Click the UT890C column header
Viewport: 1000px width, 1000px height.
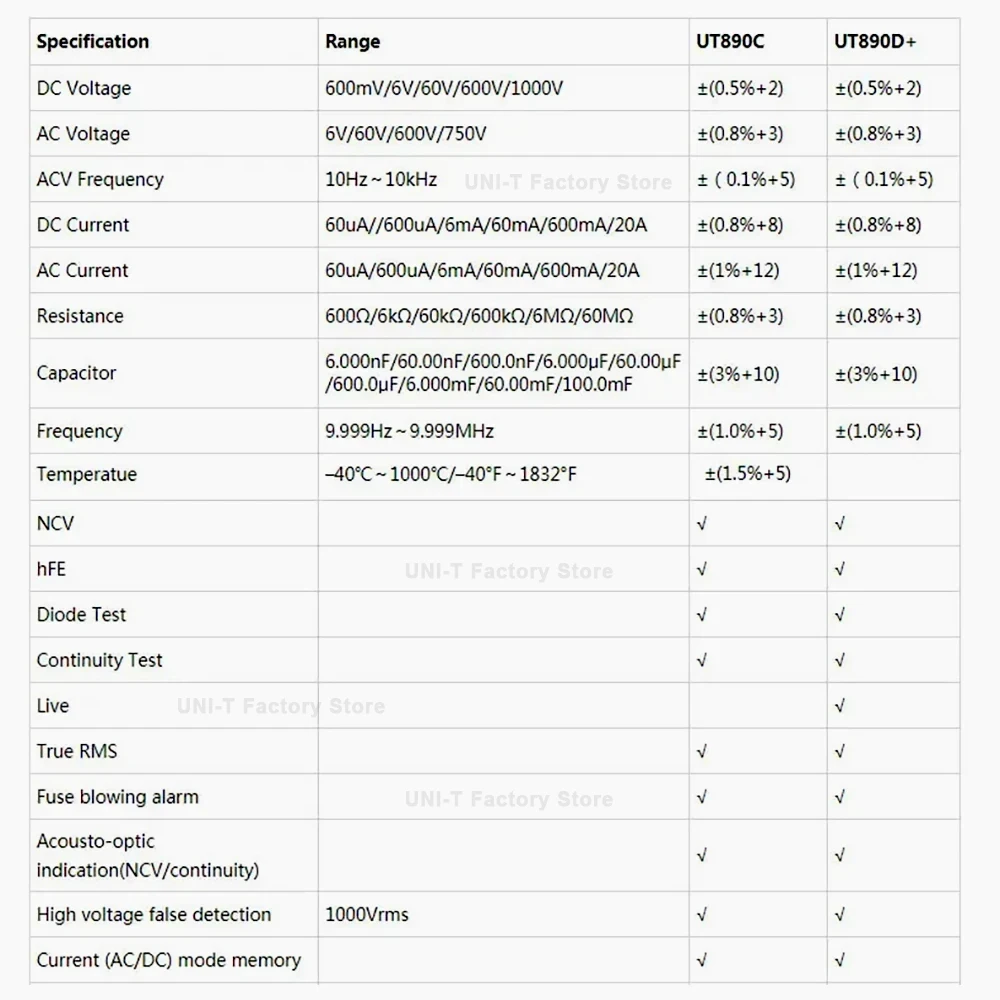pyautogui.click(x=730, y=41)
